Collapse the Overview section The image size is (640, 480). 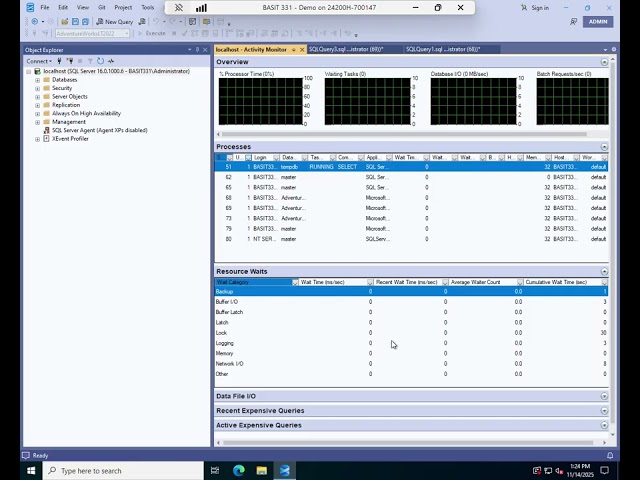click(x=604, y=62)
